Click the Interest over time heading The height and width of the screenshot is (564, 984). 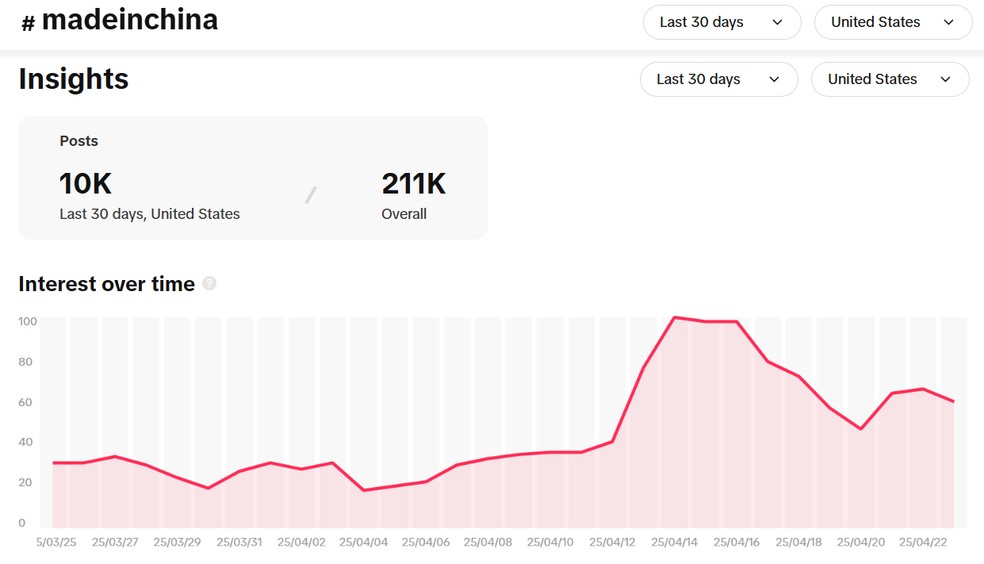click(107, 284)
